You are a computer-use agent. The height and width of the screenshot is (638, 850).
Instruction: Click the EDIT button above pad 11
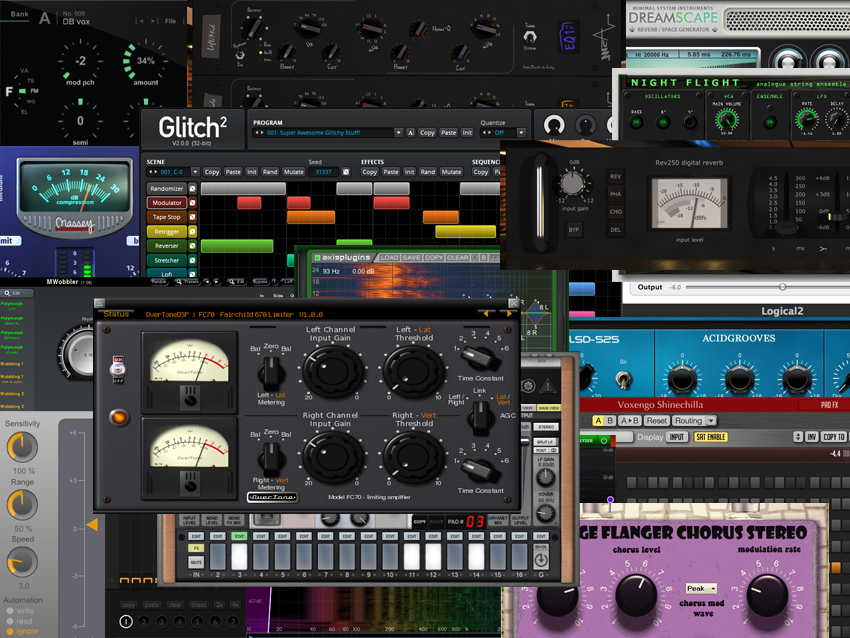pyautogui.click(x=411, y=536)
